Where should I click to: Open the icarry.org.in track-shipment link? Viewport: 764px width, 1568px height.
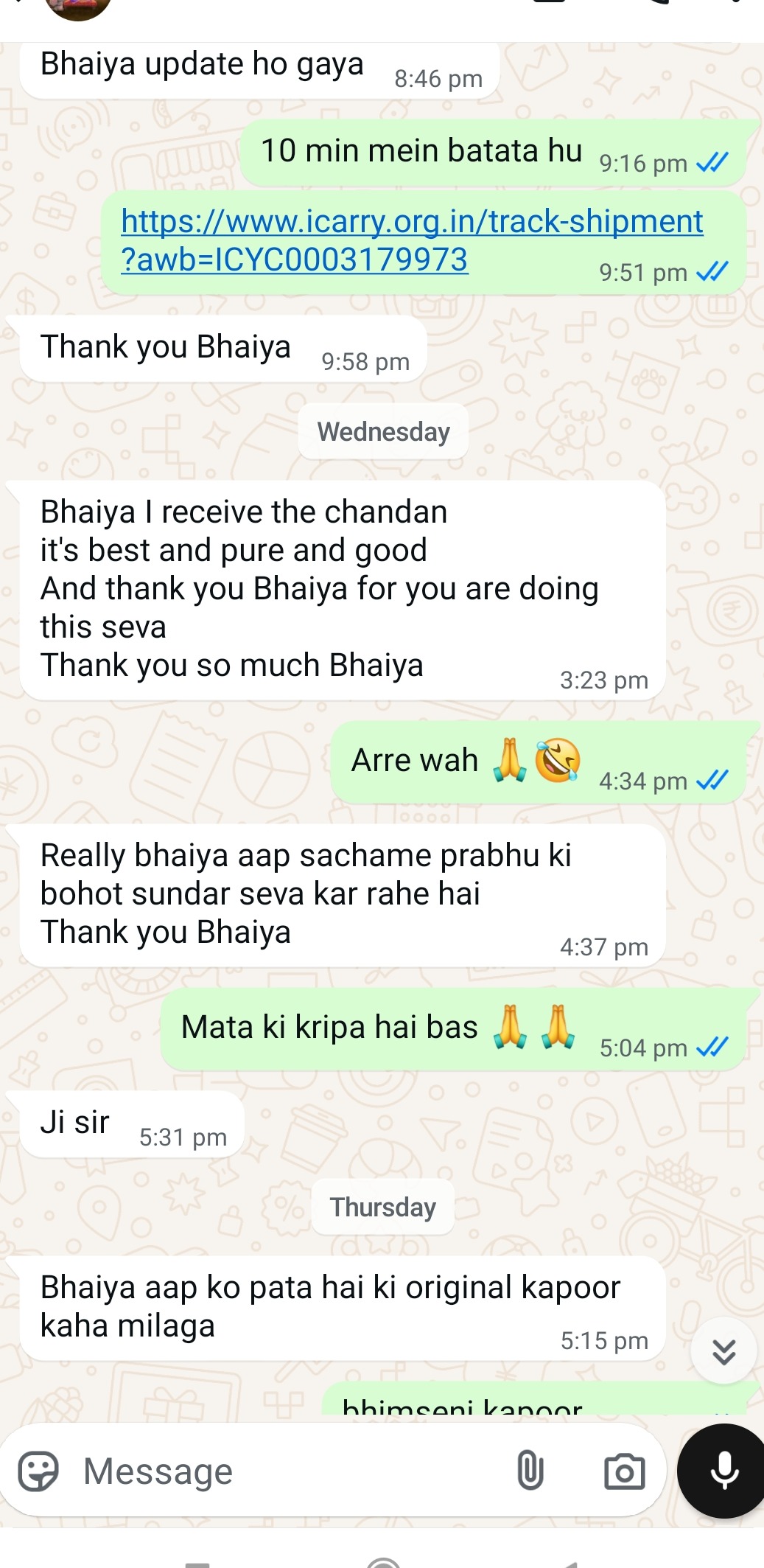pos(412,240)
